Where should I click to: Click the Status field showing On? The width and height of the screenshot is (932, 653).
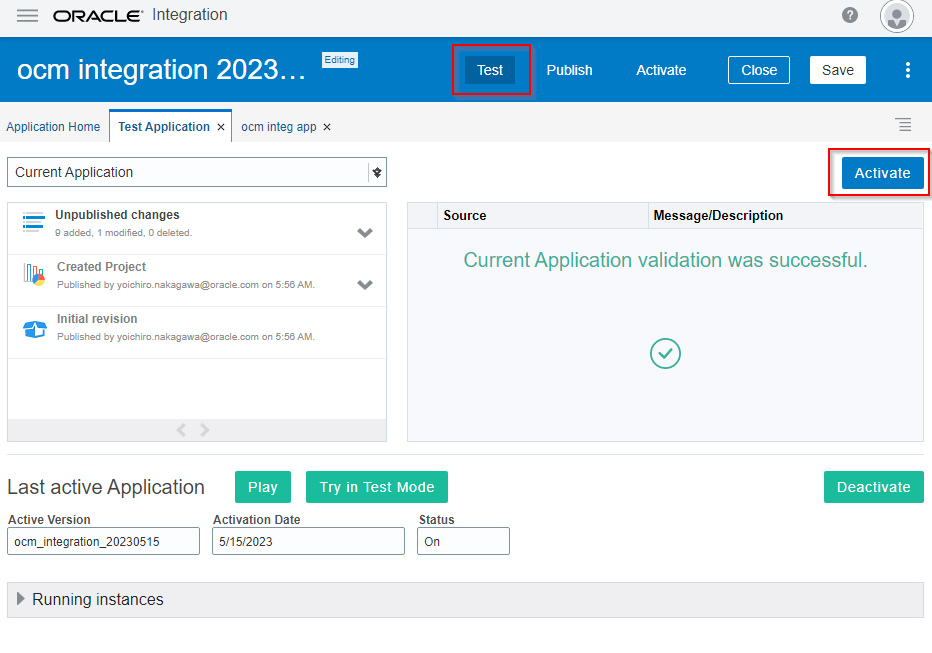click(463, 541)
